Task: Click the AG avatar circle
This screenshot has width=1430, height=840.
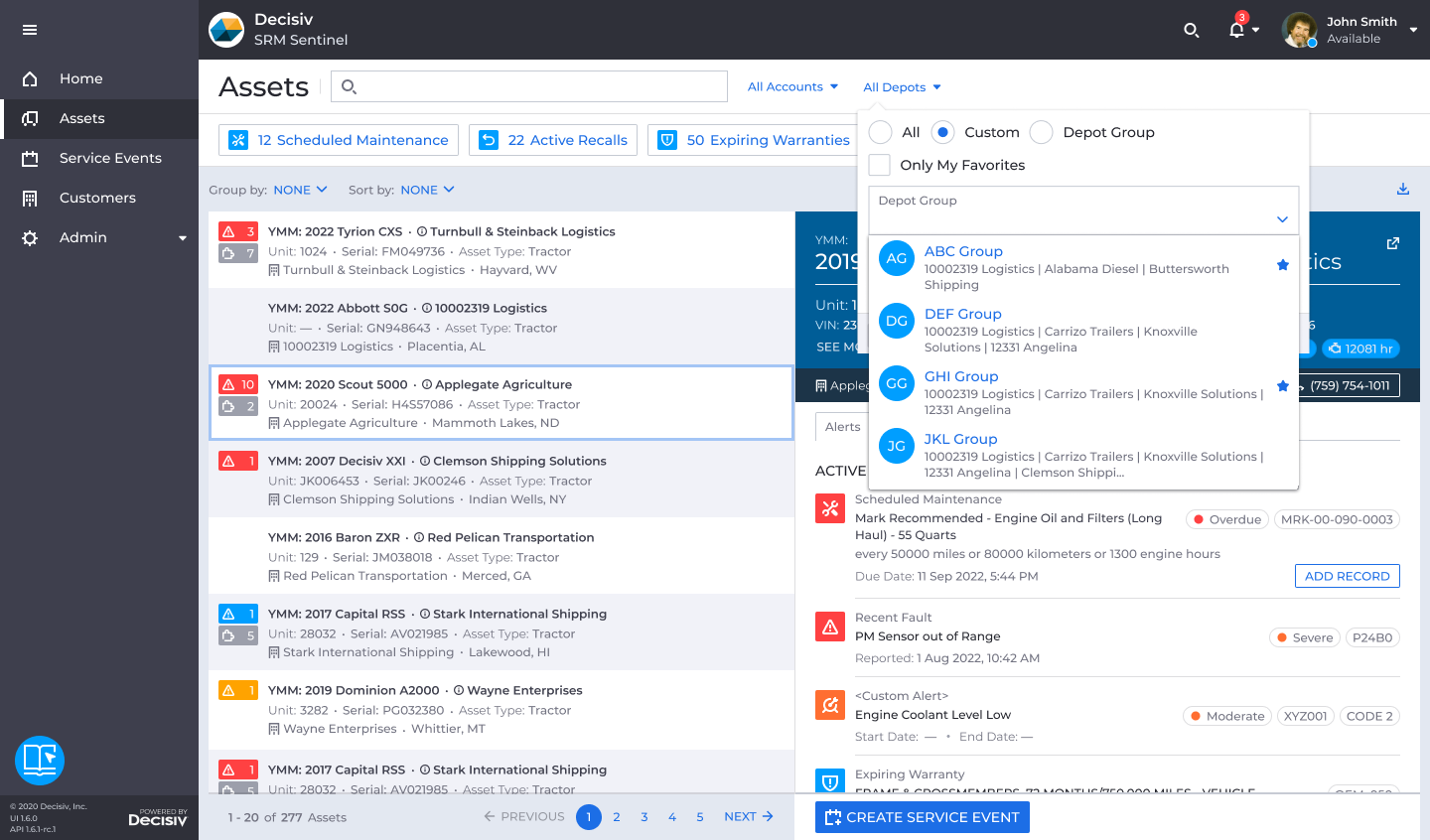Action: pos(897,258)
